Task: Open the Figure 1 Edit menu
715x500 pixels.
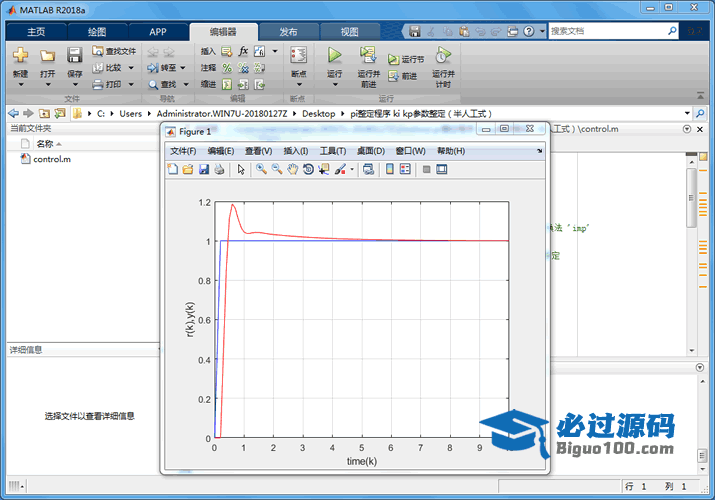Action: coord(221,151)
